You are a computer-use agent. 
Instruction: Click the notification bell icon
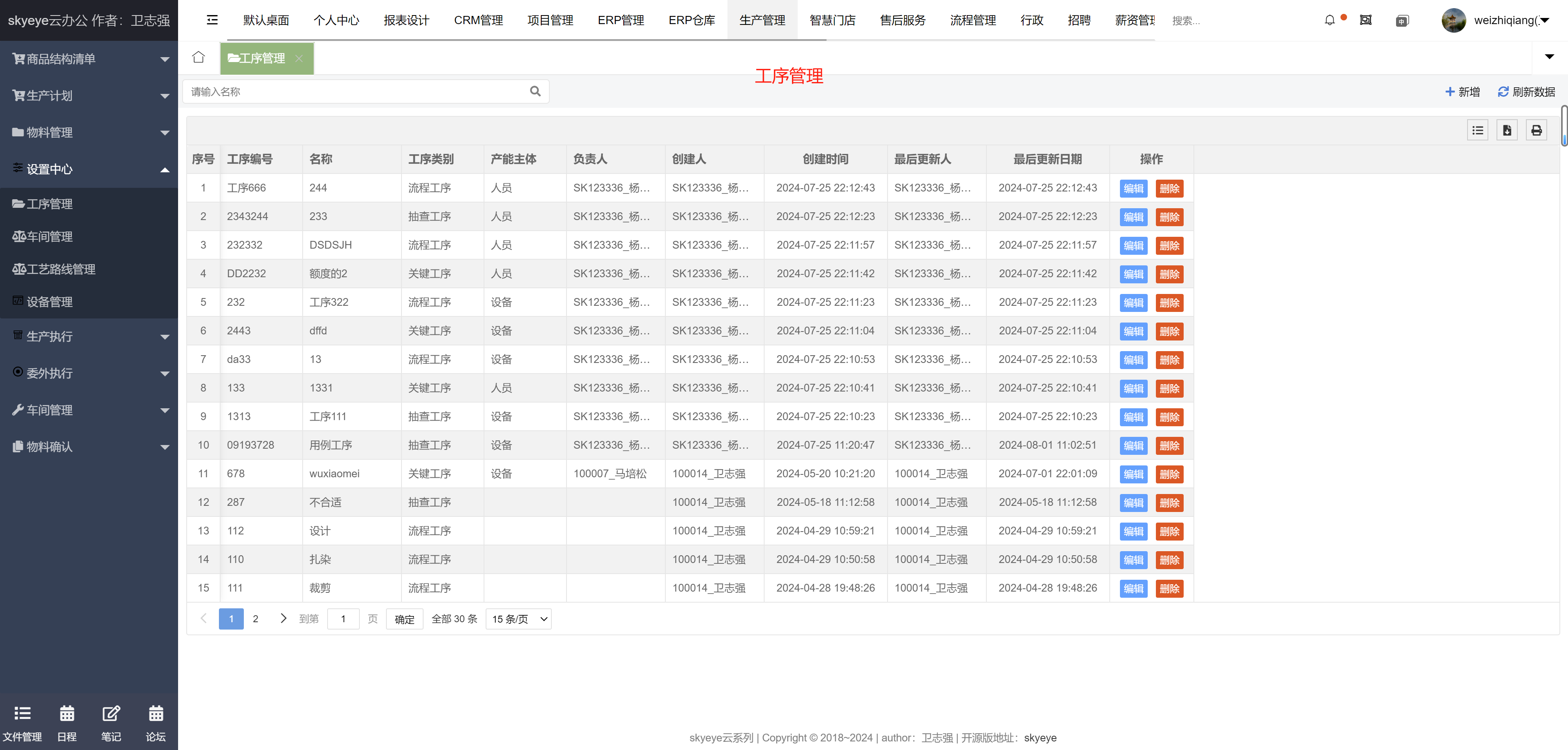click(1329, 20)
